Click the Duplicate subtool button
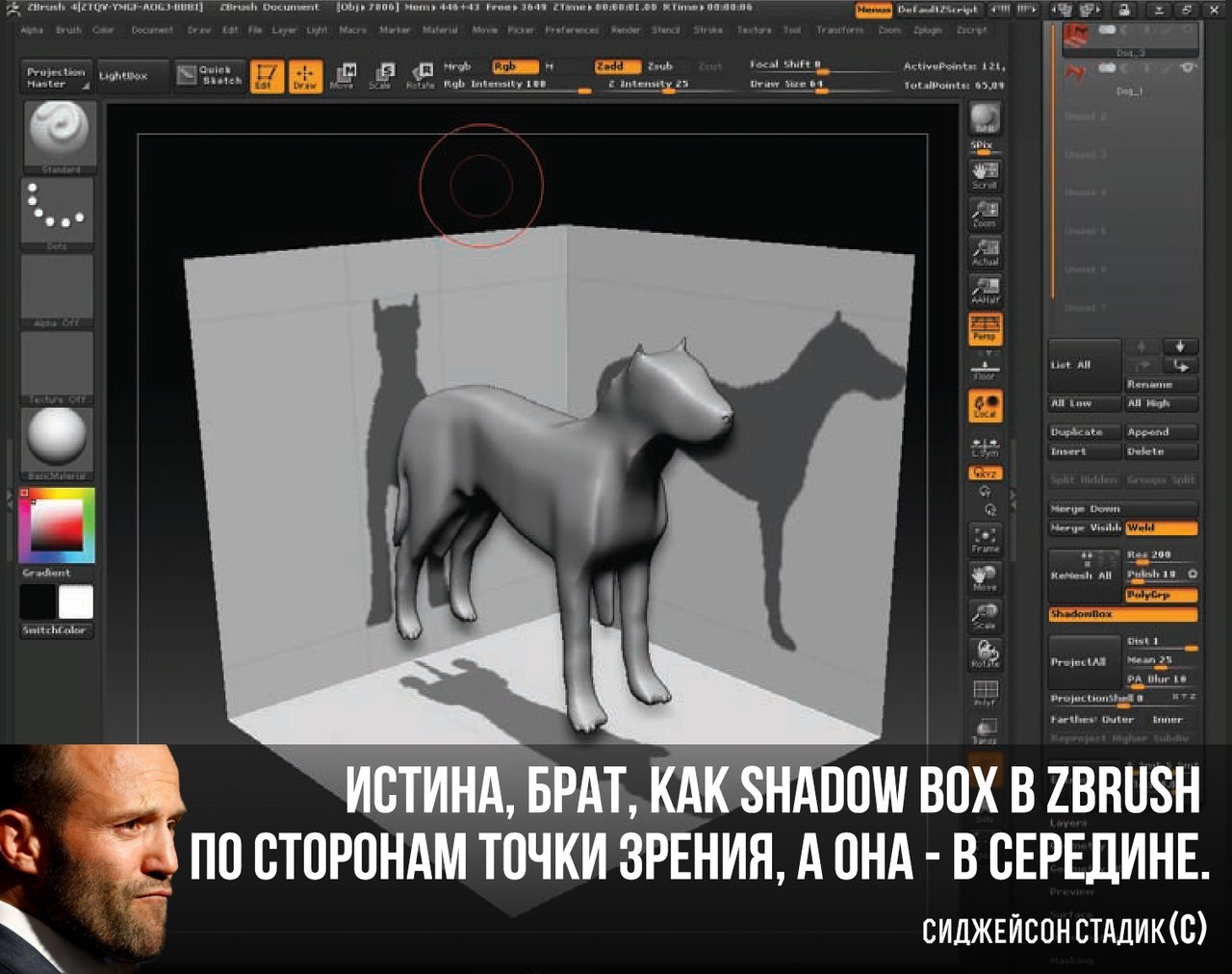Image resolution: width=1232 pixels, height=974 pixels. click(x=1085, y=433)
